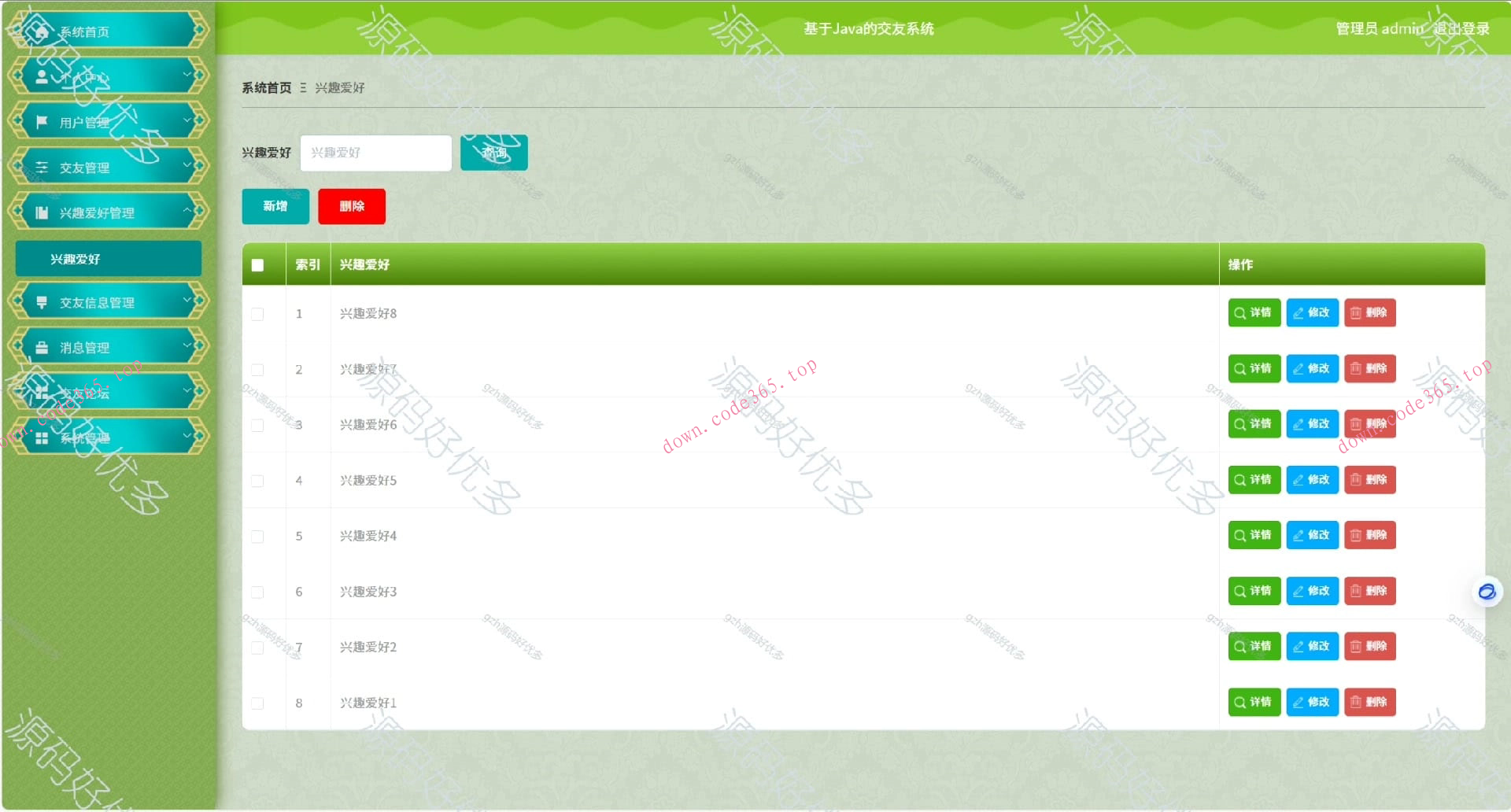1511x812 pixels.
Task: Check the checkbox for row 兴趣爱好5
Action: pyautogui.click(x=257, y=481)
